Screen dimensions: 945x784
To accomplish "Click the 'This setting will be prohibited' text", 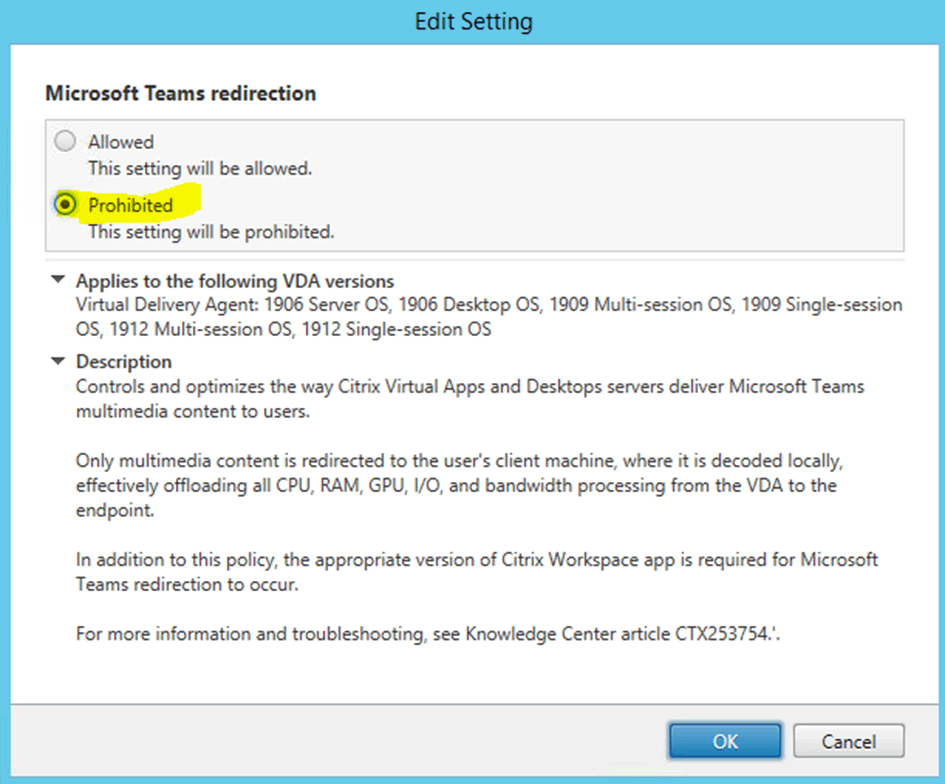I will [211, 232].
